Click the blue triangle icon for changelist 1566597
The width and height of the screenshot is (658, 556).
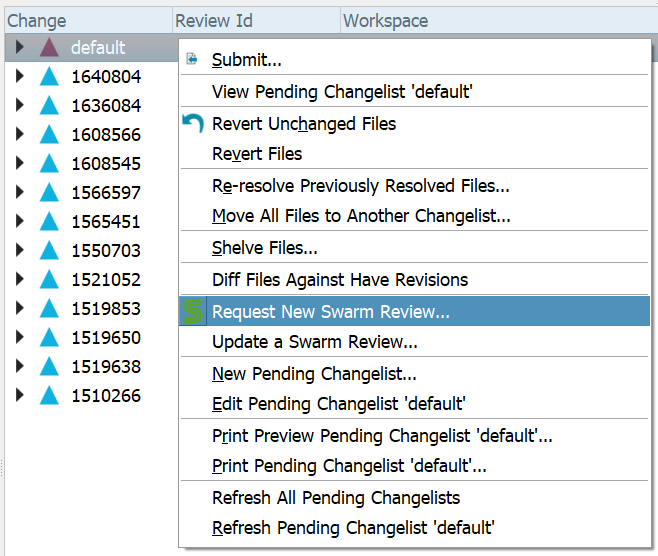[x=50, y=192]
